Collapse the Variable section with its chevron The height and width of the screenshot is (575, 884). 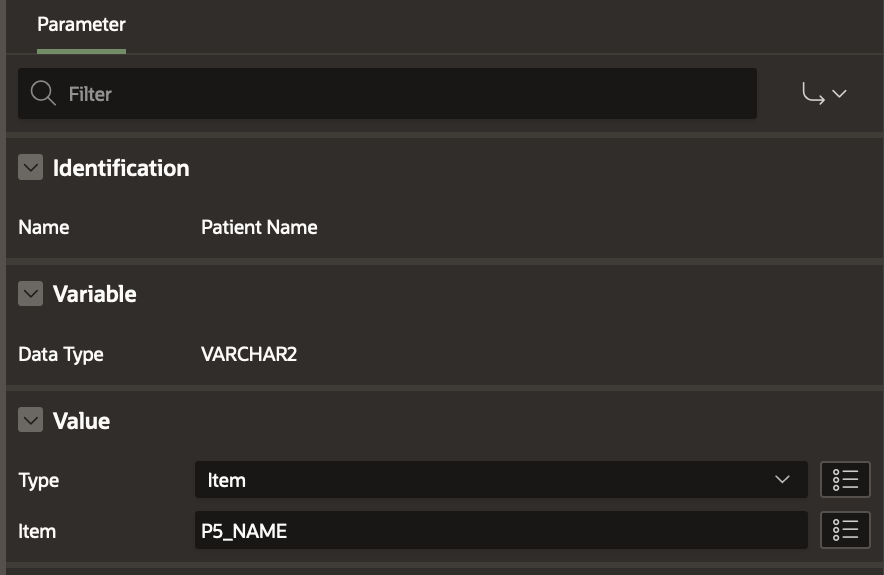click(x=31, y=294)
